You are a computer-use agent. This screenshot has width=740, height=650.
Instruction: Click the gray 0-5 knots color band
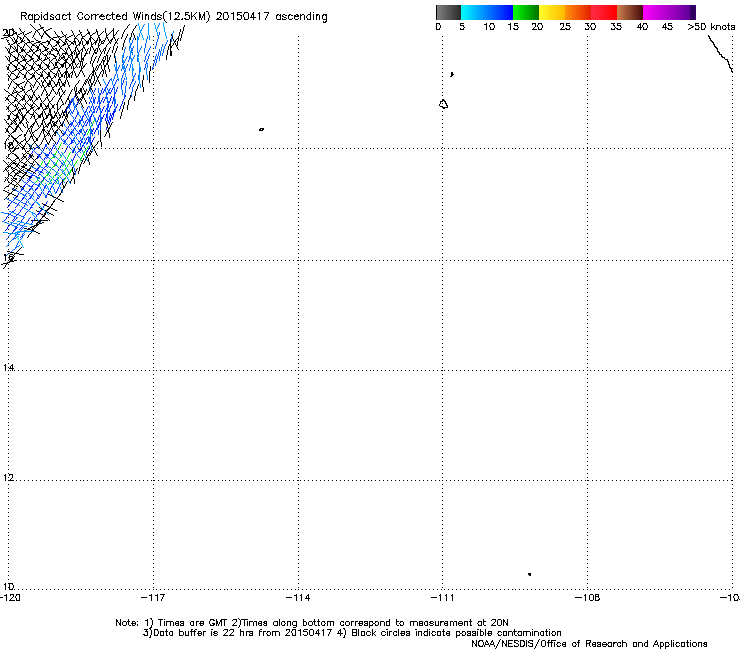click(448, 12)
